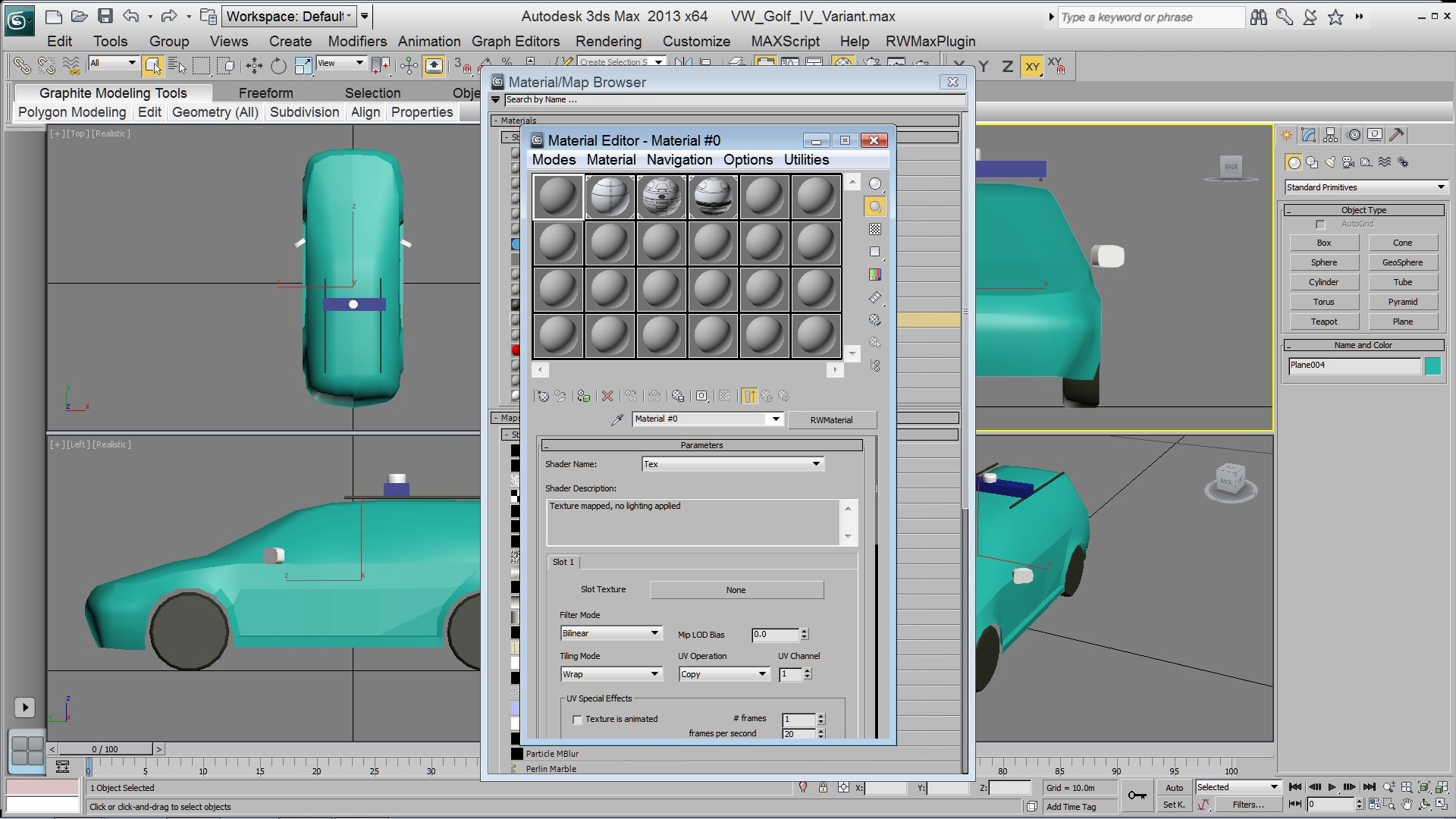Click Assign Material to Selection icon
Screen dimensions: 1456x819
(583, 396)
